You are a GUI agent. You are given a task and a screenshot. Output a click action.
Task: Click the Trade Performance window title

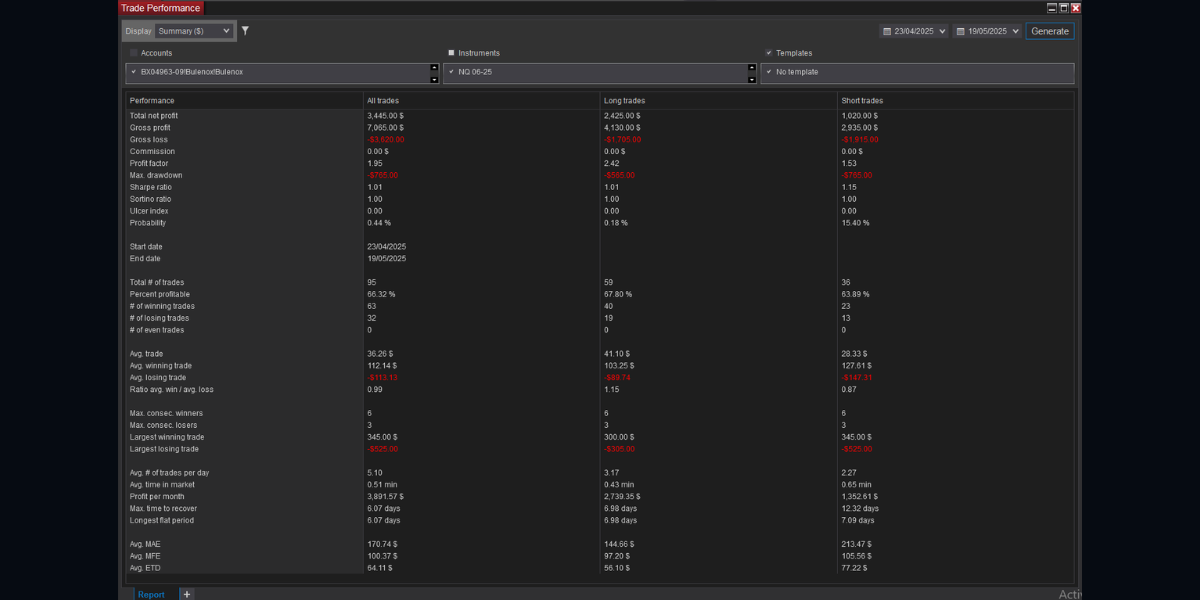pos(160,8)
